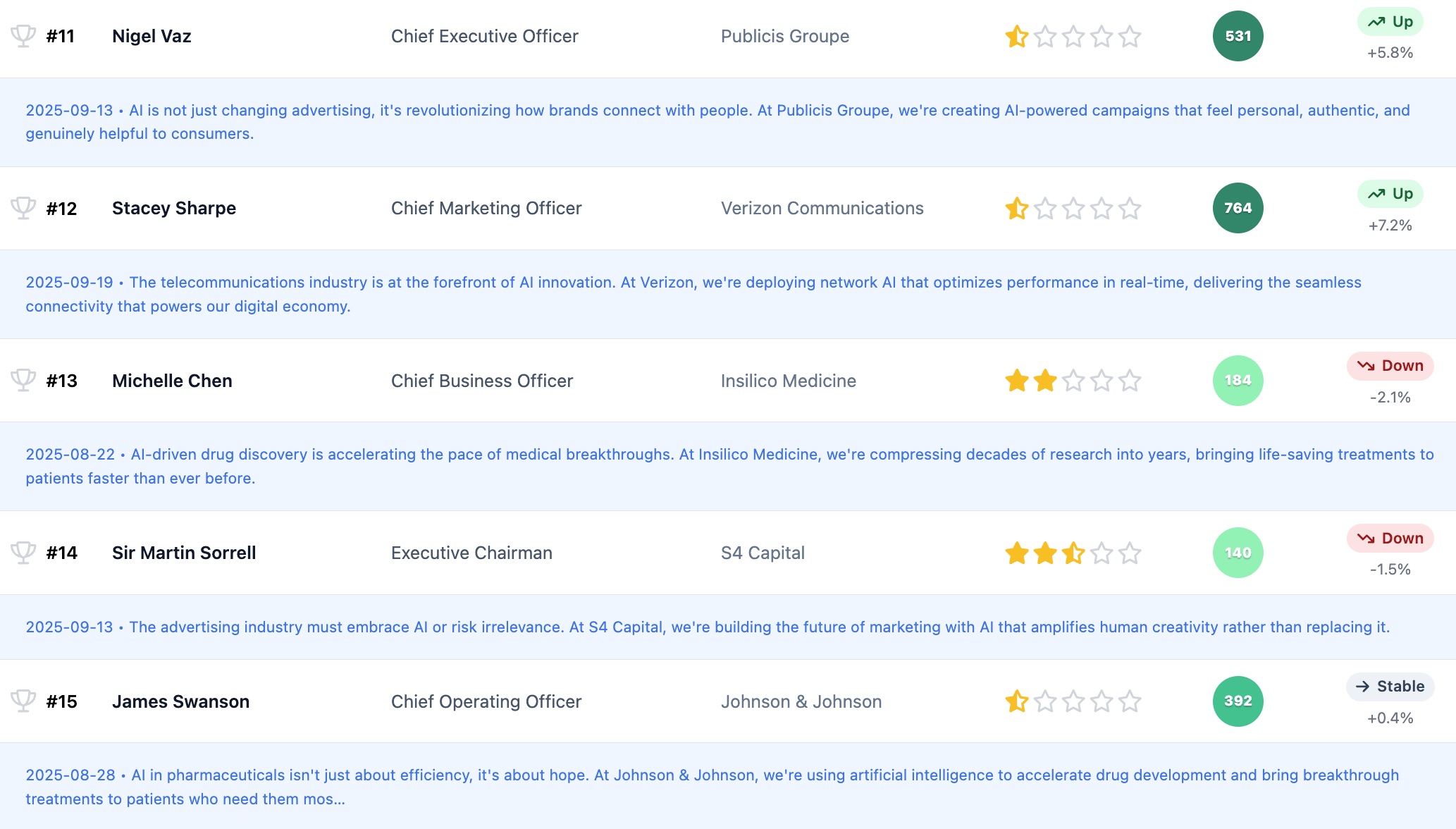Click the light green 140 score badge

tap(1238, 553)
